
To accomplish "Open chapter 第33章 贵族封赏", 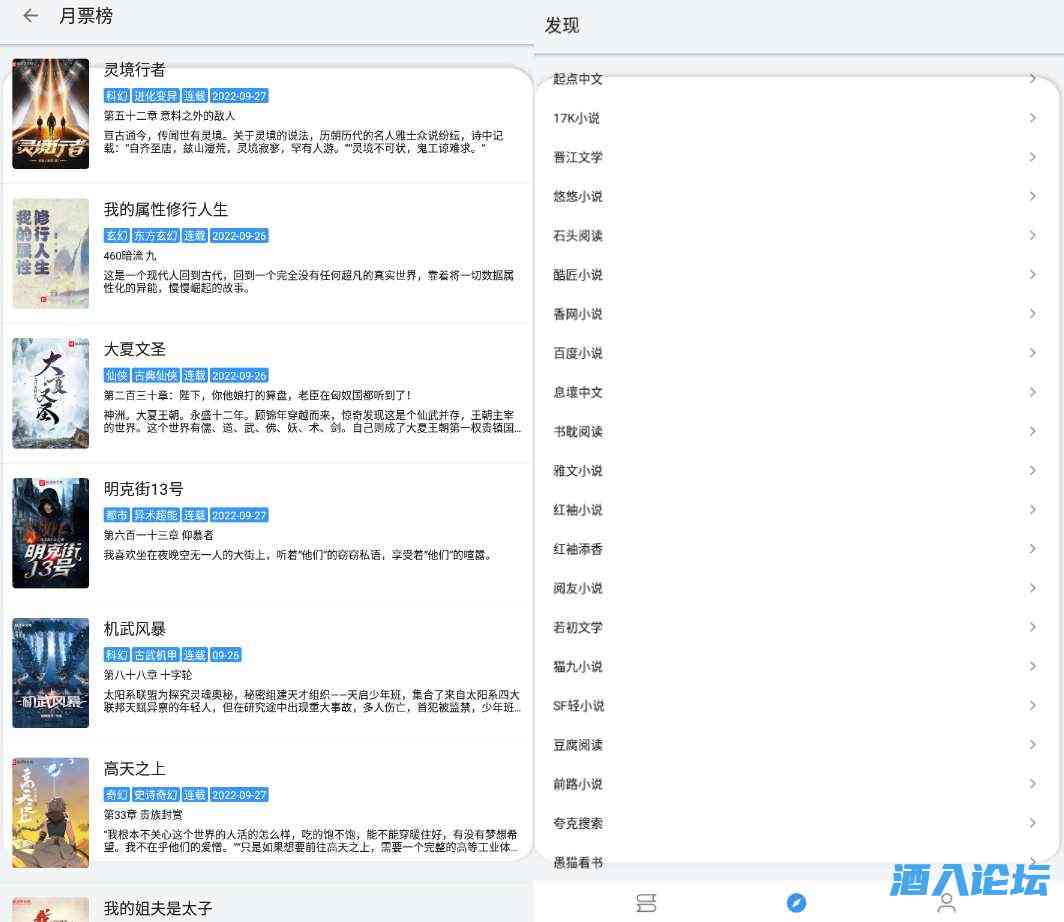I will pos(143,815).
